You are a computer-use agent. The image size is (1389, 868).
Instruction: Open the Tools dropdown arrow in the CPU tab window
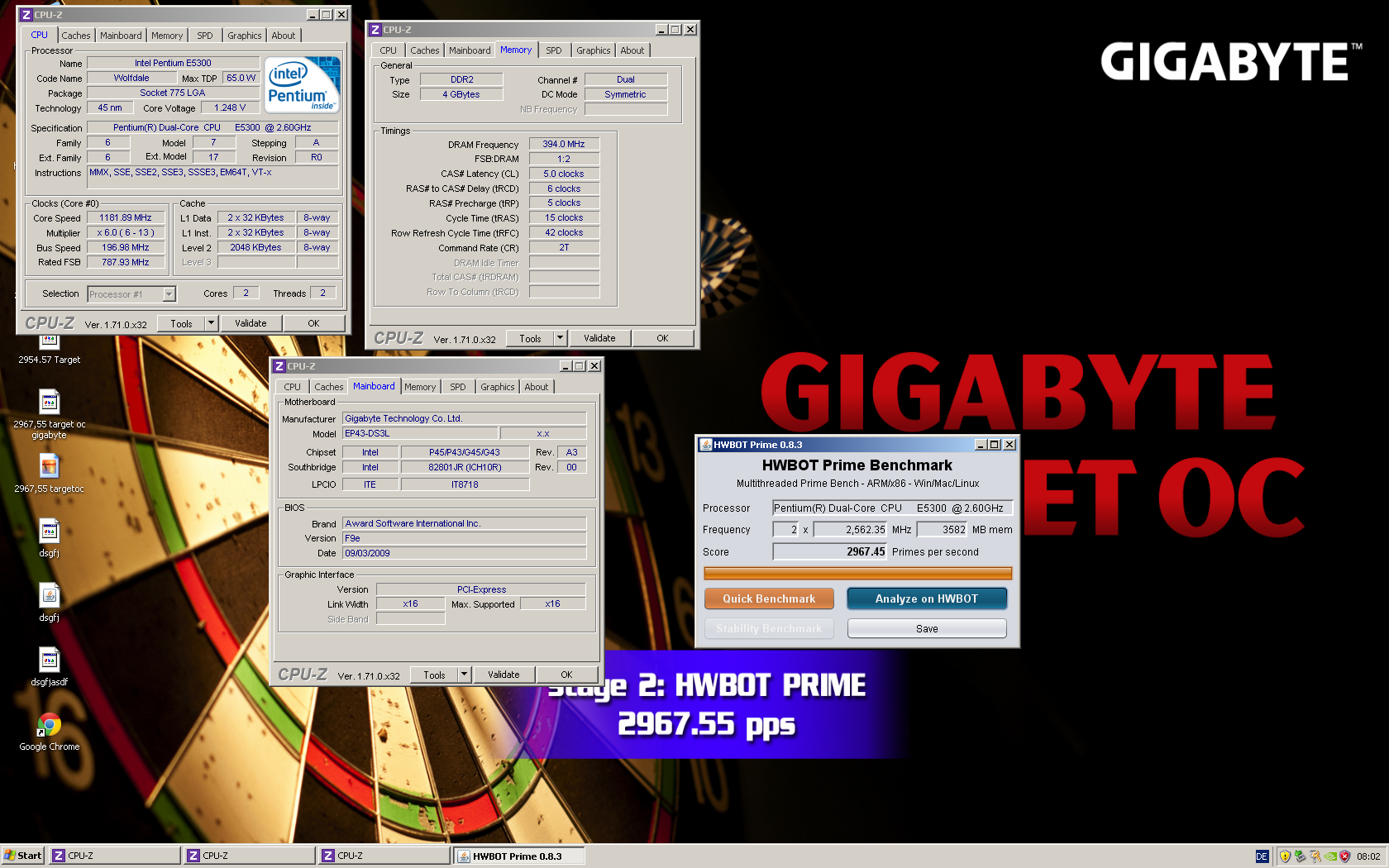pos(212,323)
